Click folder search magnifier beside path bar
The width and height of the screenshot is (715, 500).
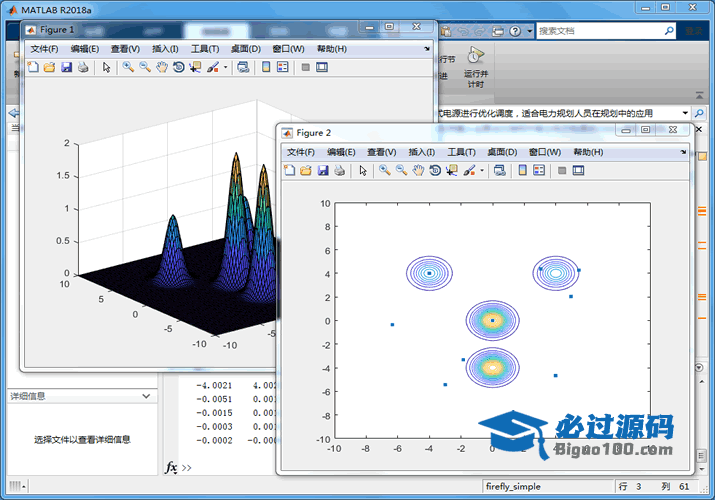coord(699,113)
